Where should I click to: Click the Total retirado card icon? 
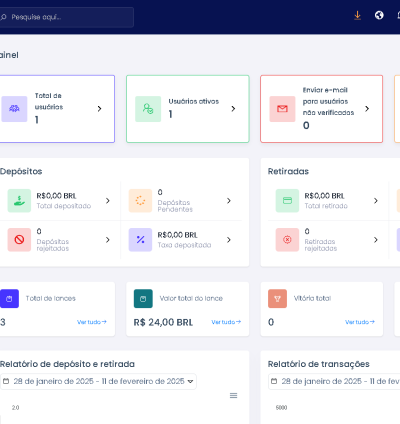(x=287, y=201)
